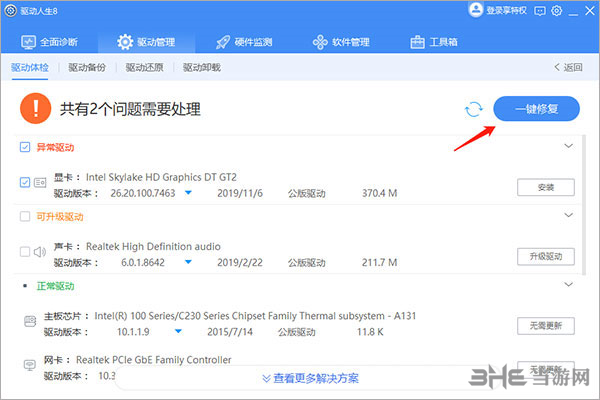Collapse the 可升级驱动 section chevron
600x400 pixels.
pos(569,215)
